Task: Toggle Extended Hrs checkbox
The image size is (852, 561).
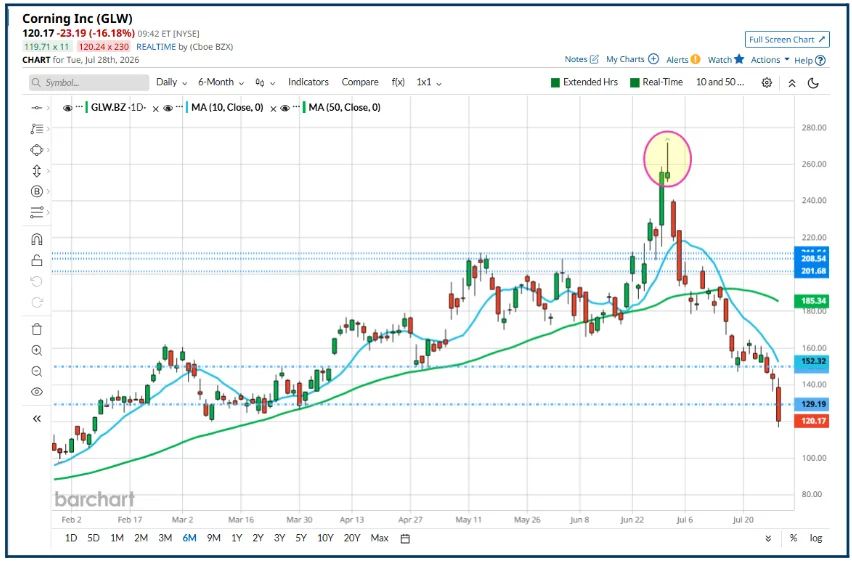Action: pyautogui.click(x=555, y=83)
